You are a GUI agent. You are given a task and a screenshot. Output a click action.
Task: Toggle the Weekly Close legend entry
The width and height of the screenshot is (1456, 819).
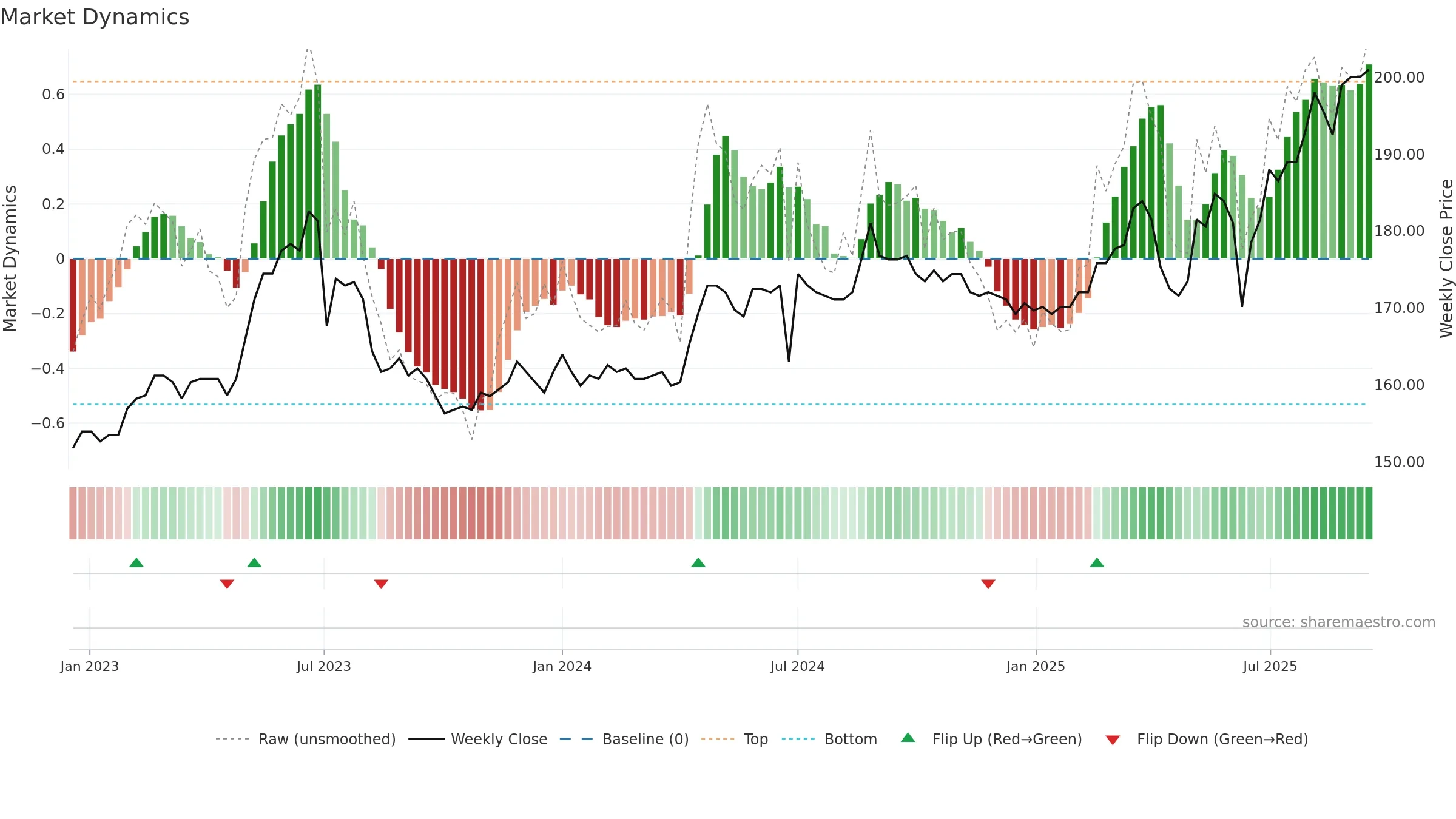pos(477,739)
